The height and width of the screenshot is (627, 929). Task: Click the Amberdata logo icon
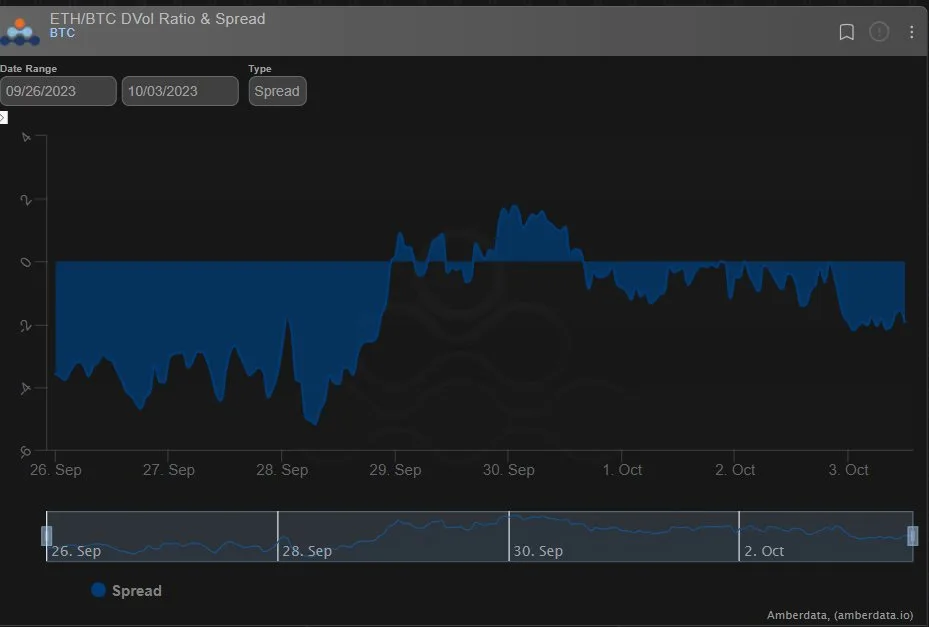tap(20, 32)
